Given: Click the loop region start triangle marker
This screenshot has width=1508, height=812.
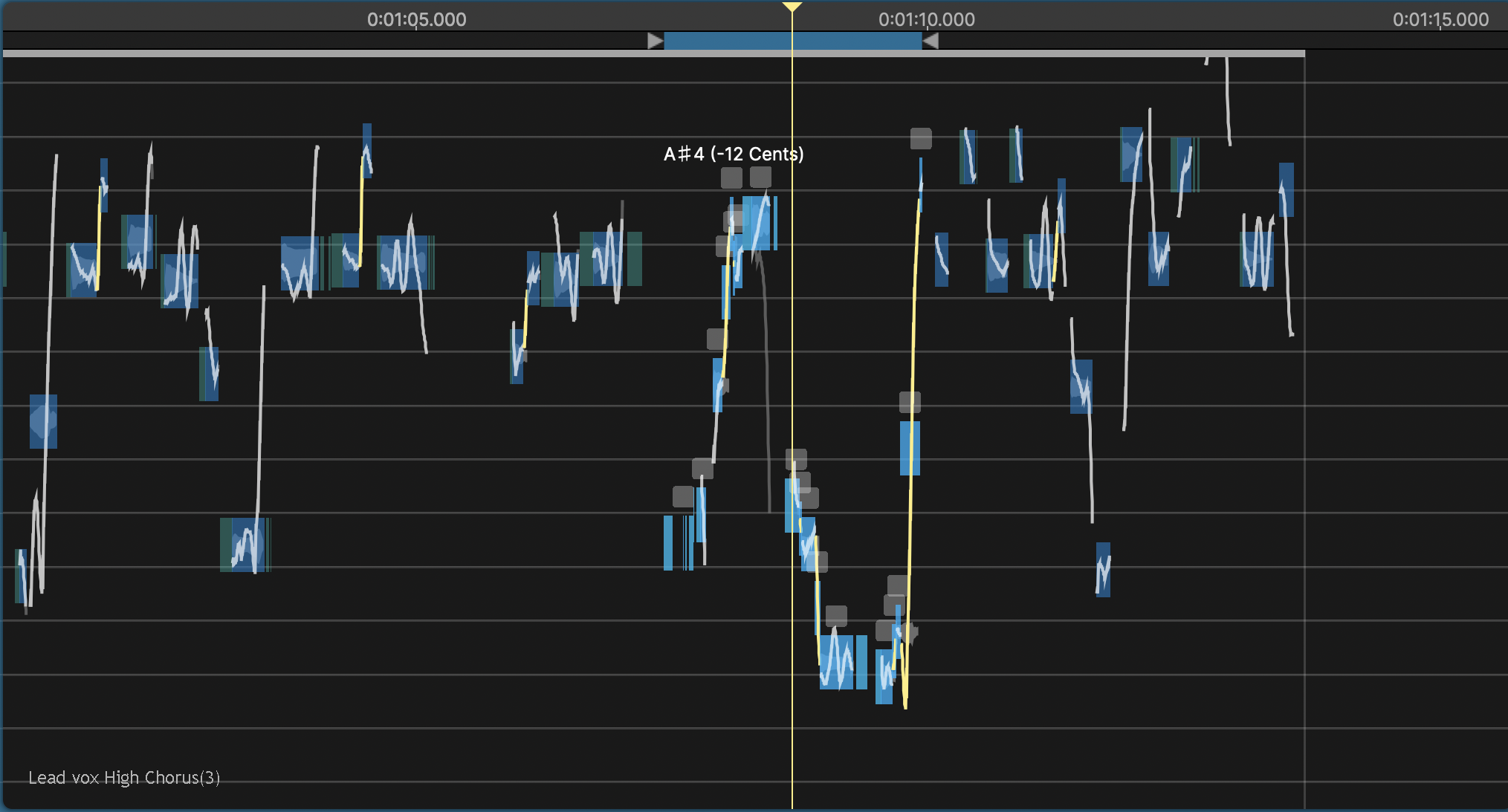Looking at the screenshot, I should tap(655, 41).
